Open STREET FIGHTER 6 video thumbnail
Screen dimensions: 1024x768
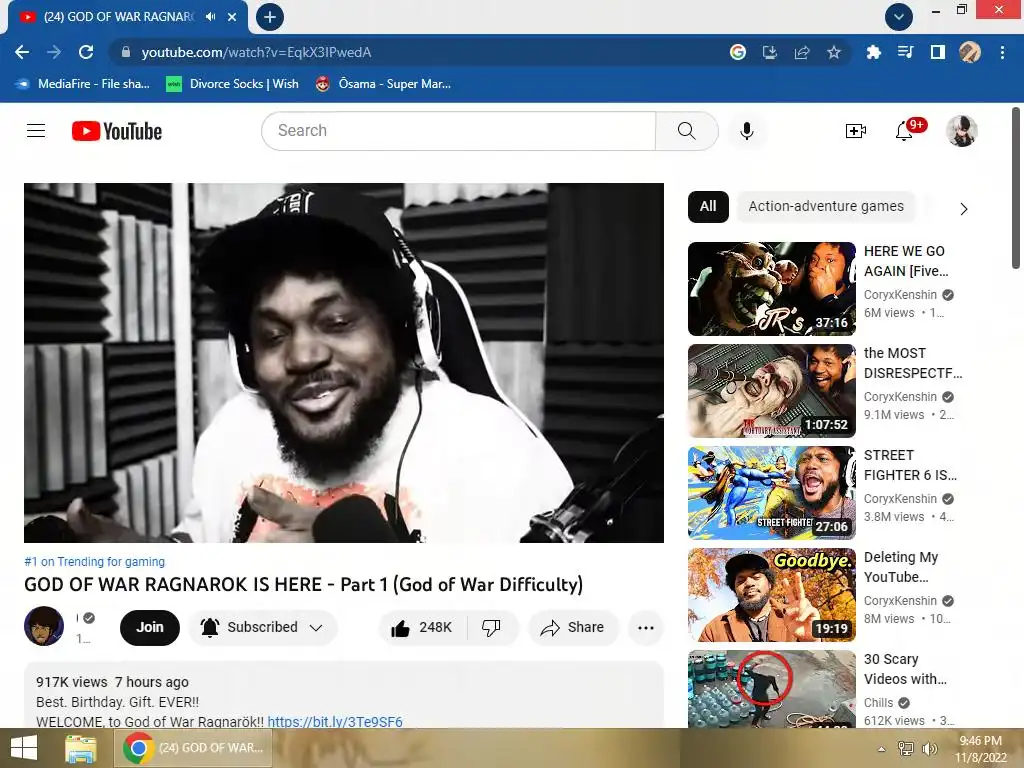point(771,492)
